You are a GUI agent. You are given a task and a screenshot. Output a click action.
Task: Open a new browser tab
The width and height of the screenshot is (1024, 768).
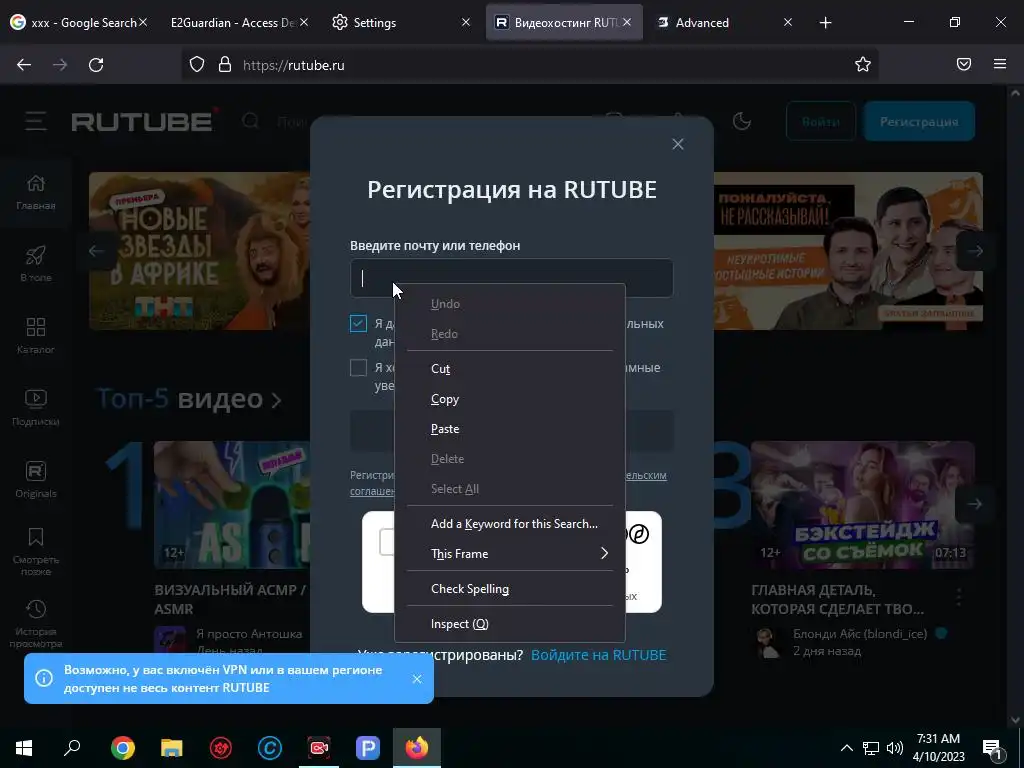[825, 23]
